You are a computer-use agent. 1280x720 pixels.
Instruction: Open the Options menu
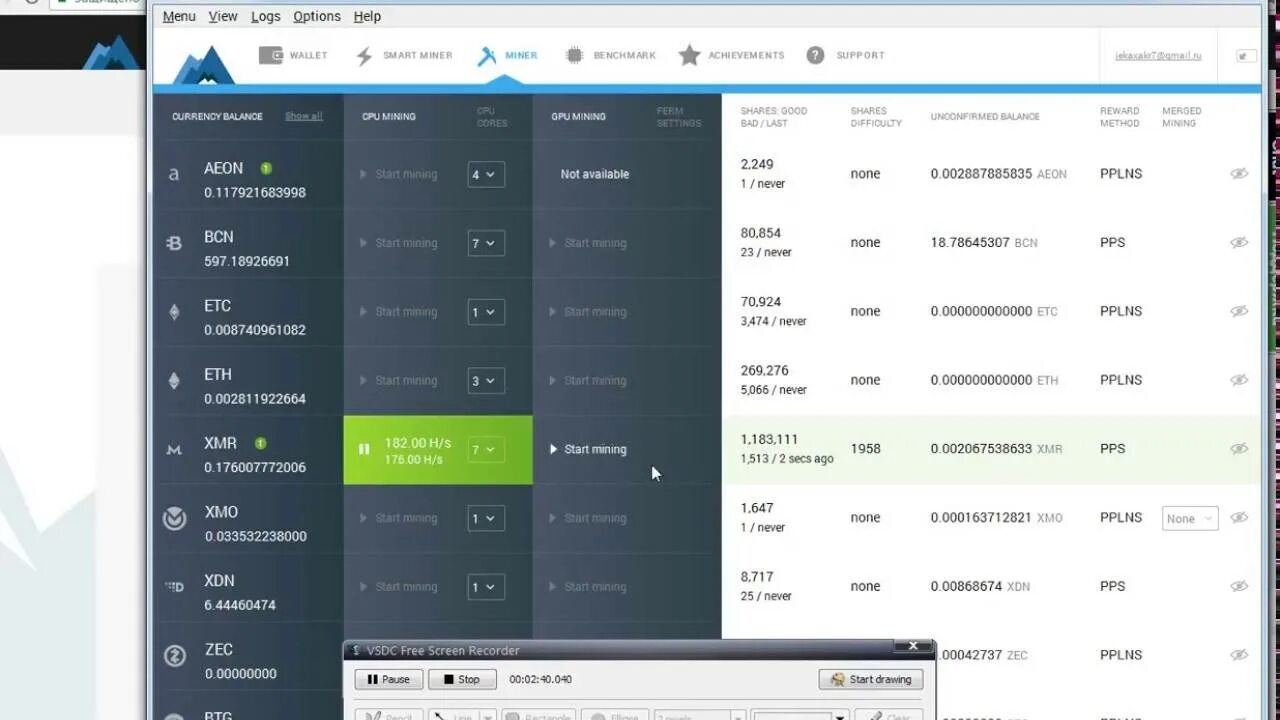317,16
